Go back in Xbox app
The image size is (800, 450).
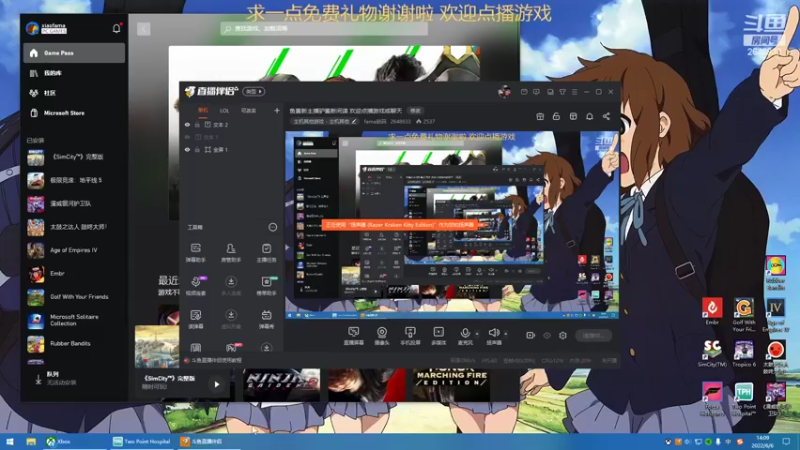pos(143,29)
